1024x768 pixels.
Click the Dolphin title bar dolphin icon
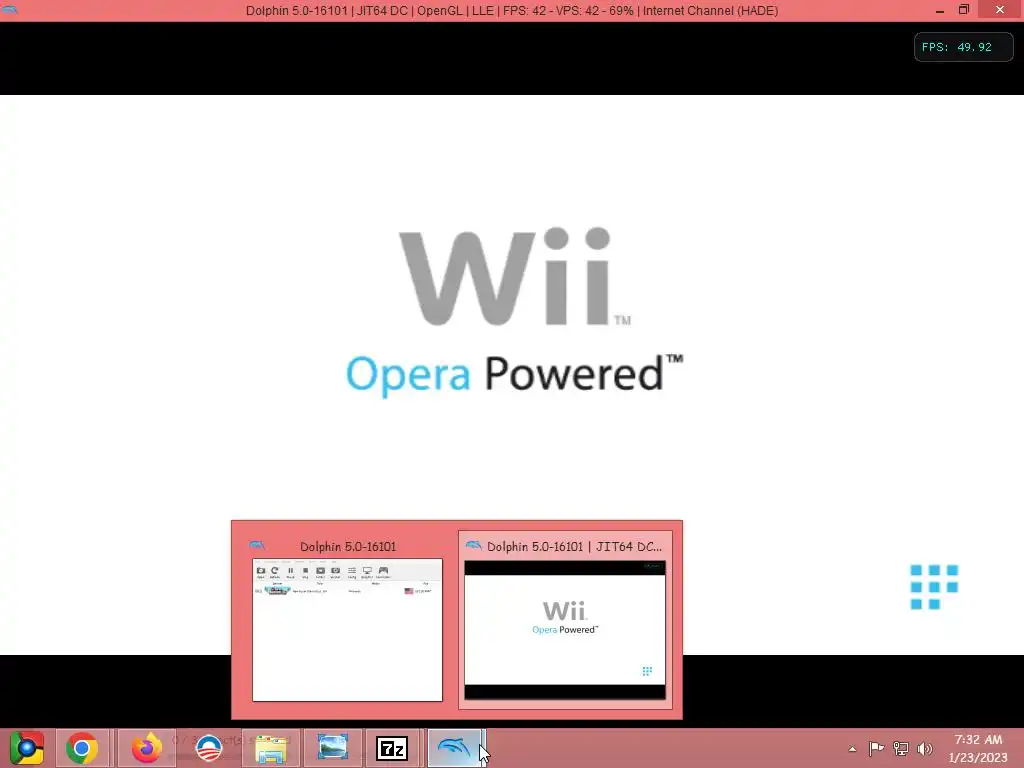(x=10, y=10)
